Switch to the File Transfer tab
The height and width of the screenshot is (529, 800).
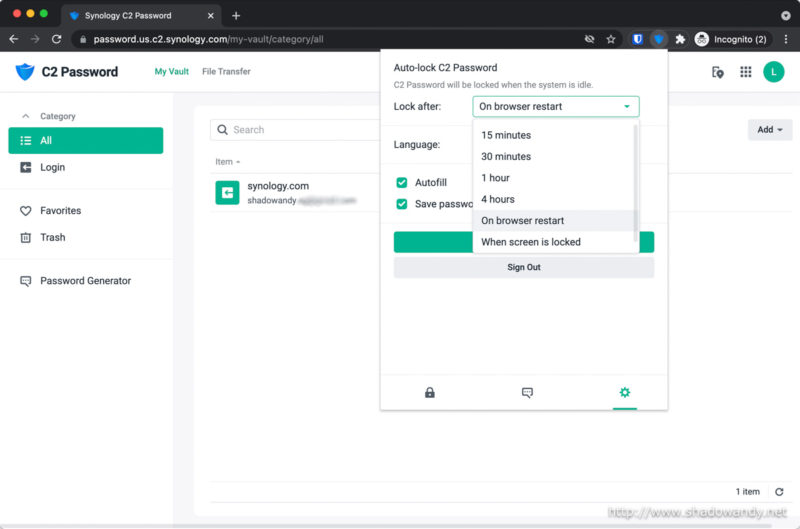226,72
